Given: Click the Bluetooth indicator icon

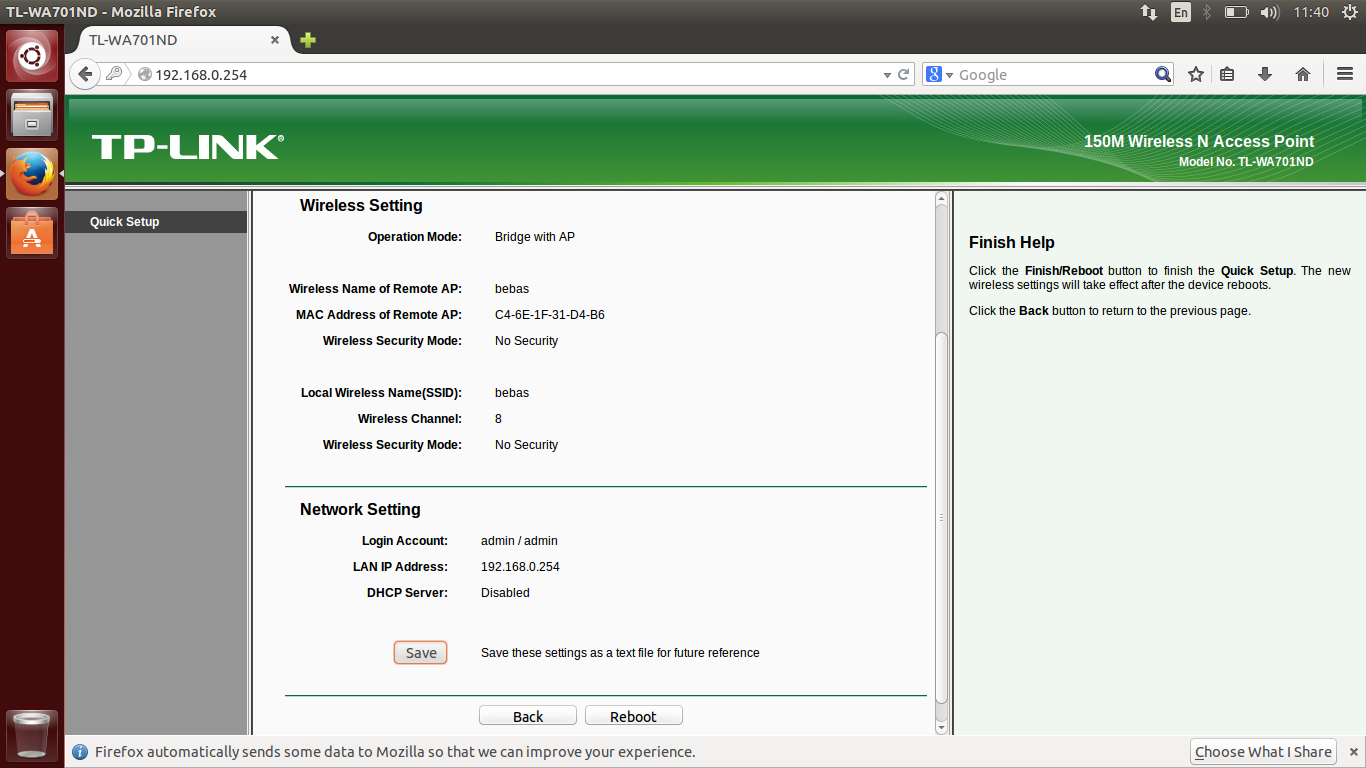Looking at the screenshot, I should tap(1207, 12).
